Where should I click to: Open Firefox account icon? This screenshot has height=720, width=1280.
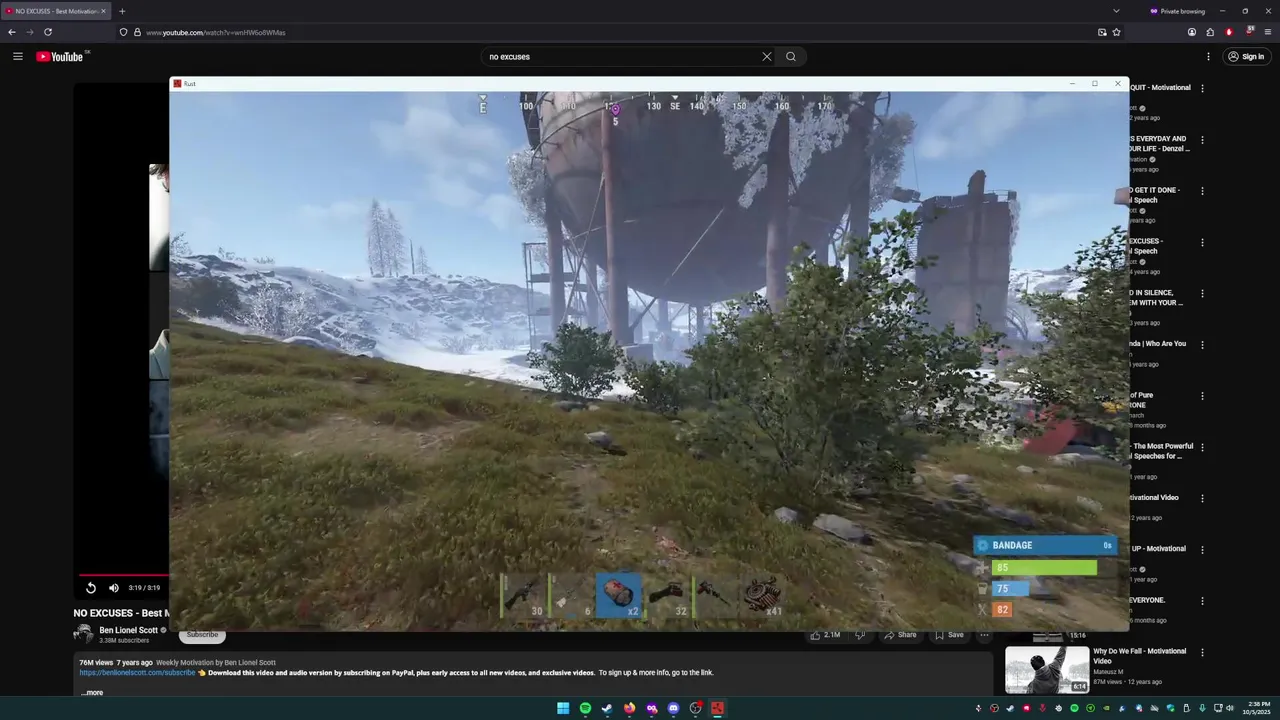(1192, 32)
